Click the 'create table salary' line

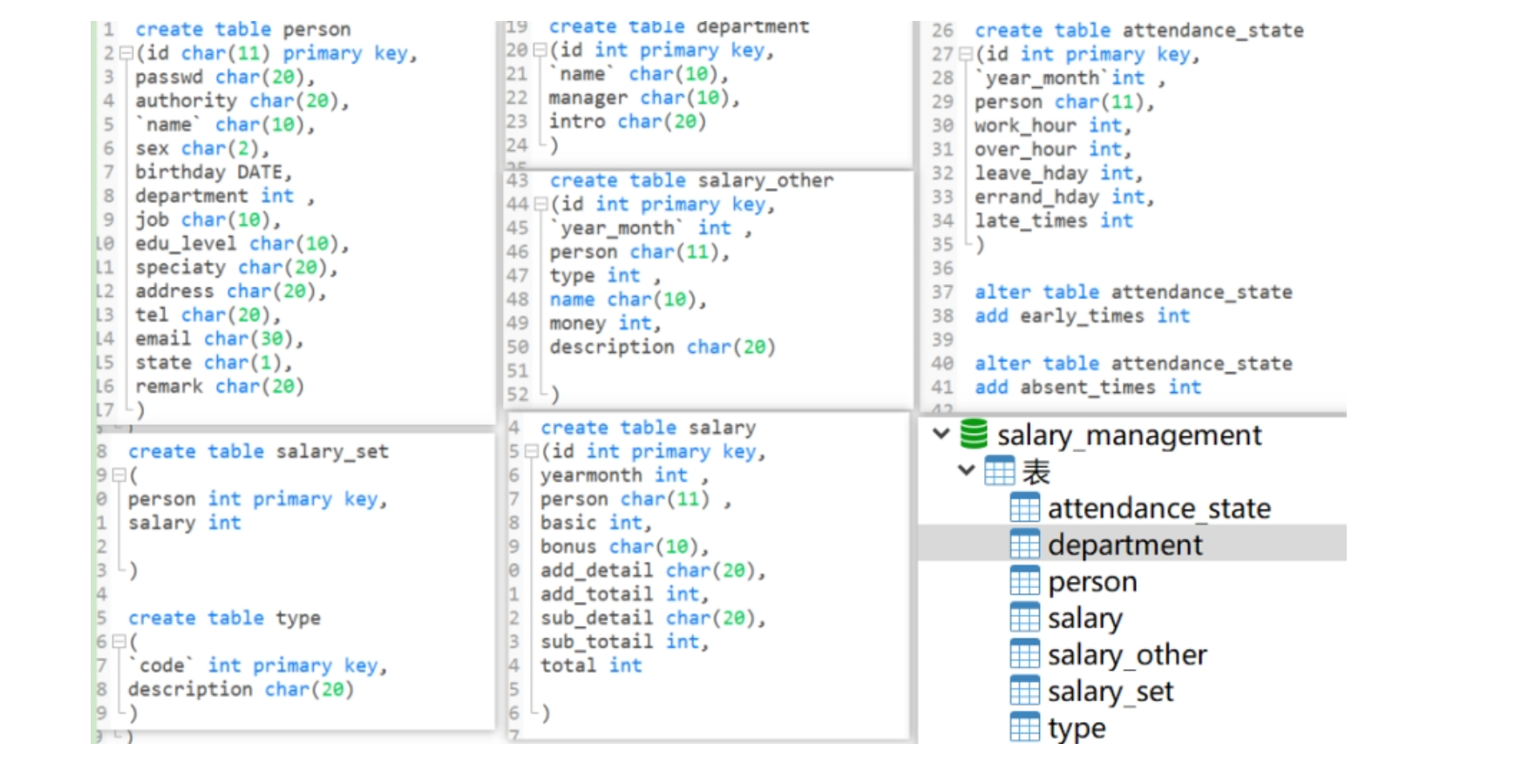tap(648, 428)
